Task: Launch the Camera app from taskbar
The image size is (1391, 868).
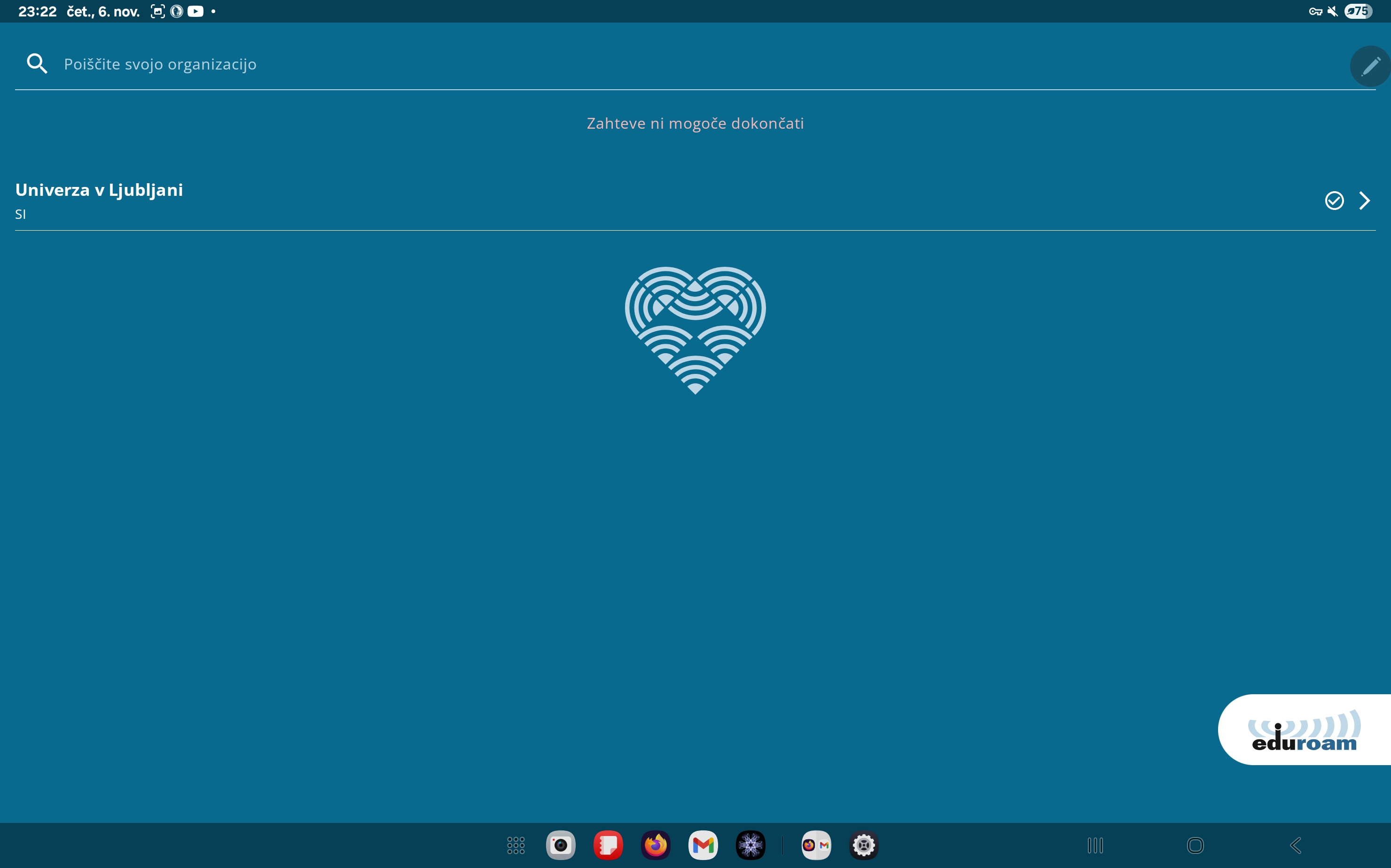Action: click(561, 845)
